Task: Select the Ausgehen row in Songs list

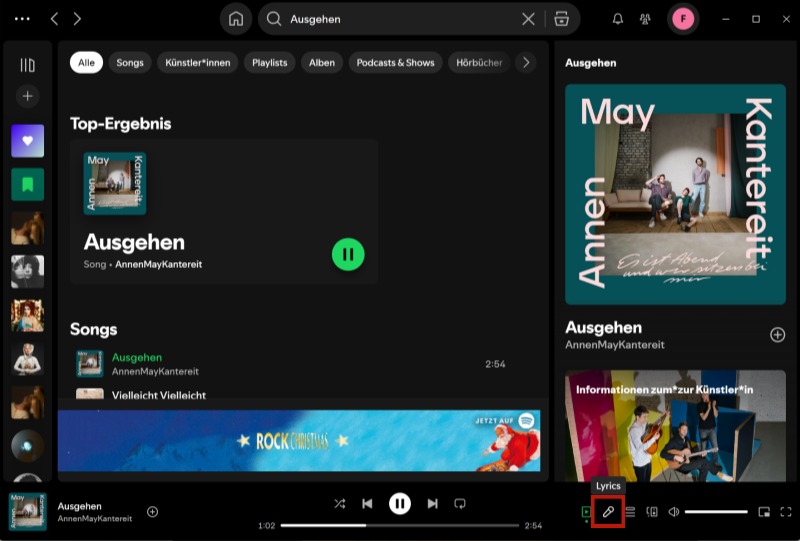Action: click(x=303, y=364)
